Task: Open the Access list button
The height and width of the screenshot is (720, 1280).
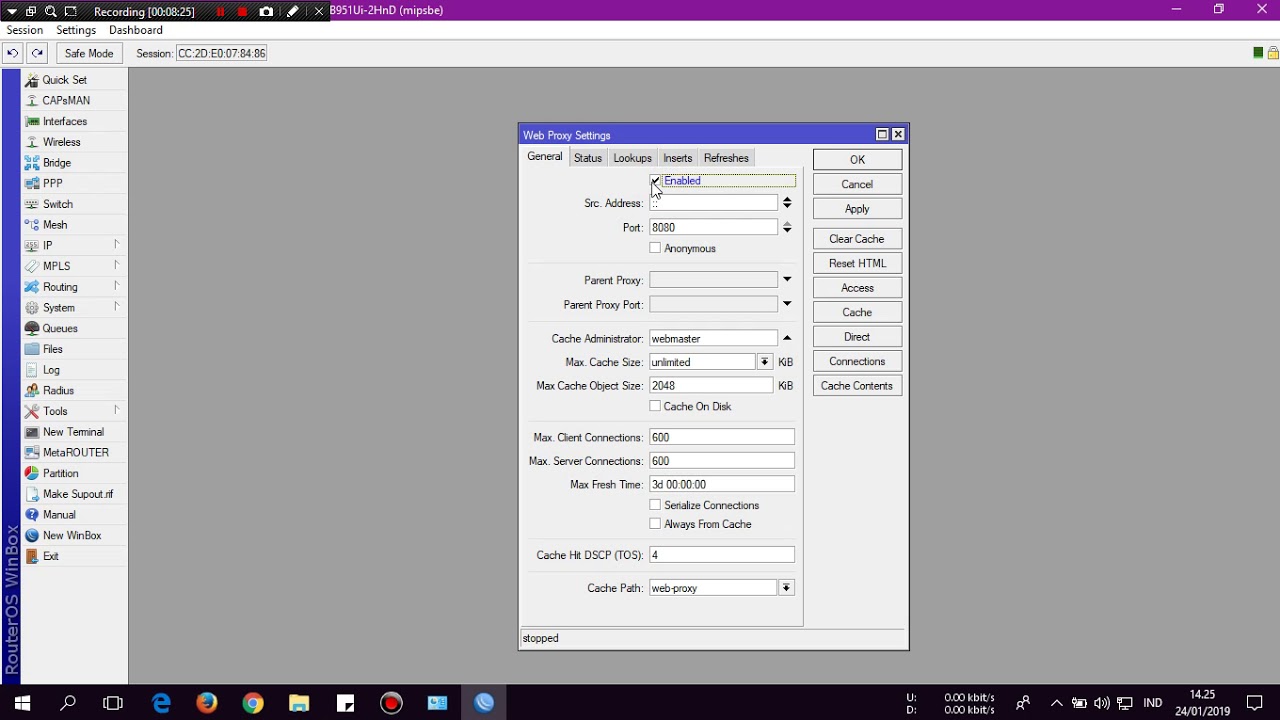Action: coord(857,288)
